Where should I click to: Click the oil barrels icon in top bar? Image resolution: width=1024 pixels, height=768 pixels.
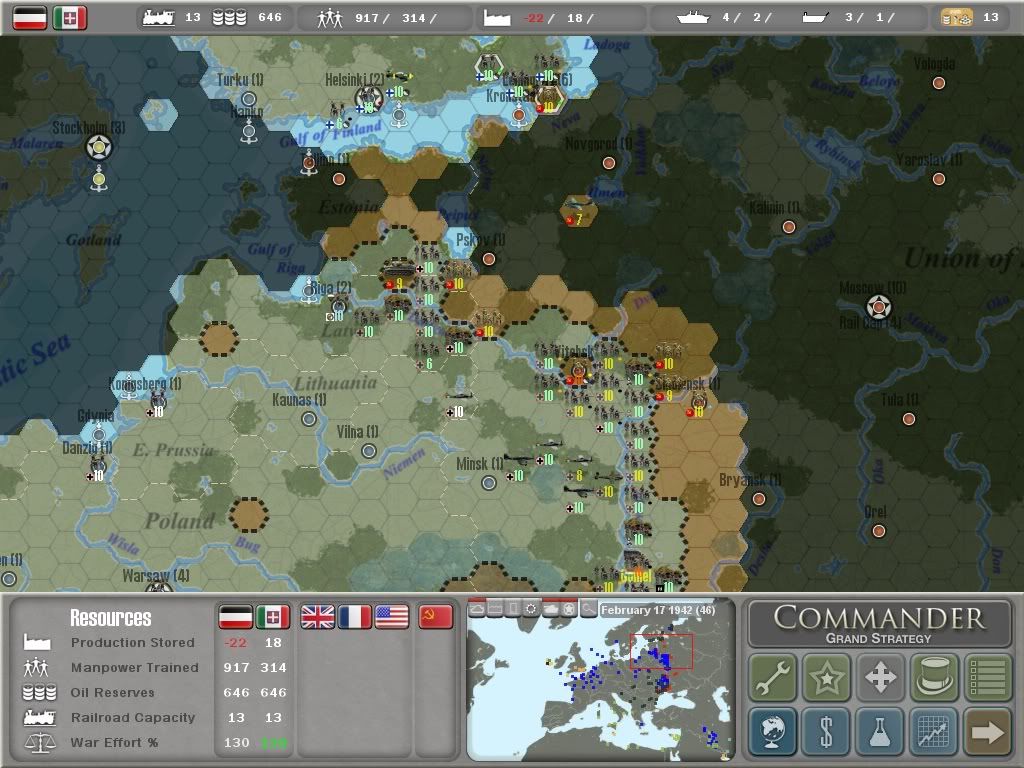pos(229,18)
